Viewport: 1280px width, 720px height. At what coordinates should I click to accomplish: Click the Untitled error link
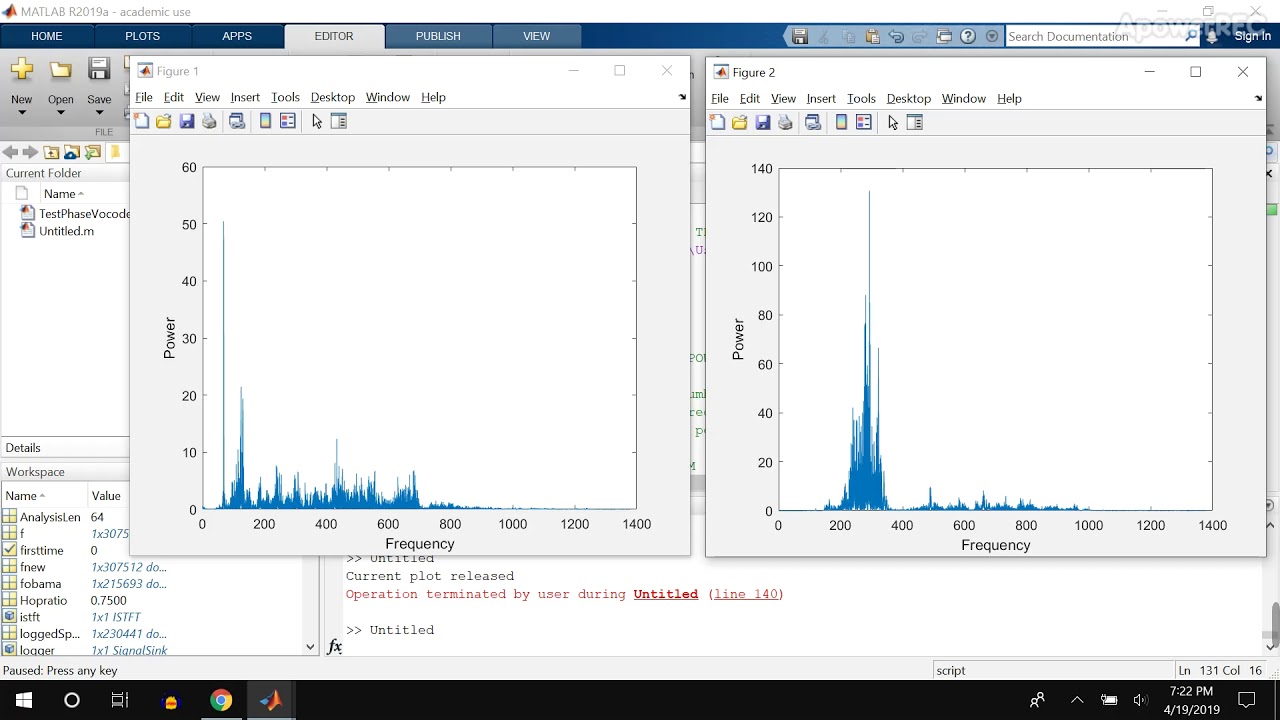(x=665, y=594)
